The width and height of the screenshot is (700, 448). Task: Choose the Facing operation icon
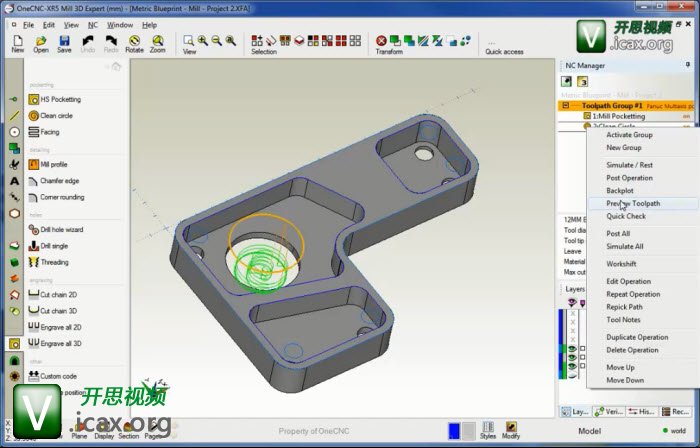(33, 132)
